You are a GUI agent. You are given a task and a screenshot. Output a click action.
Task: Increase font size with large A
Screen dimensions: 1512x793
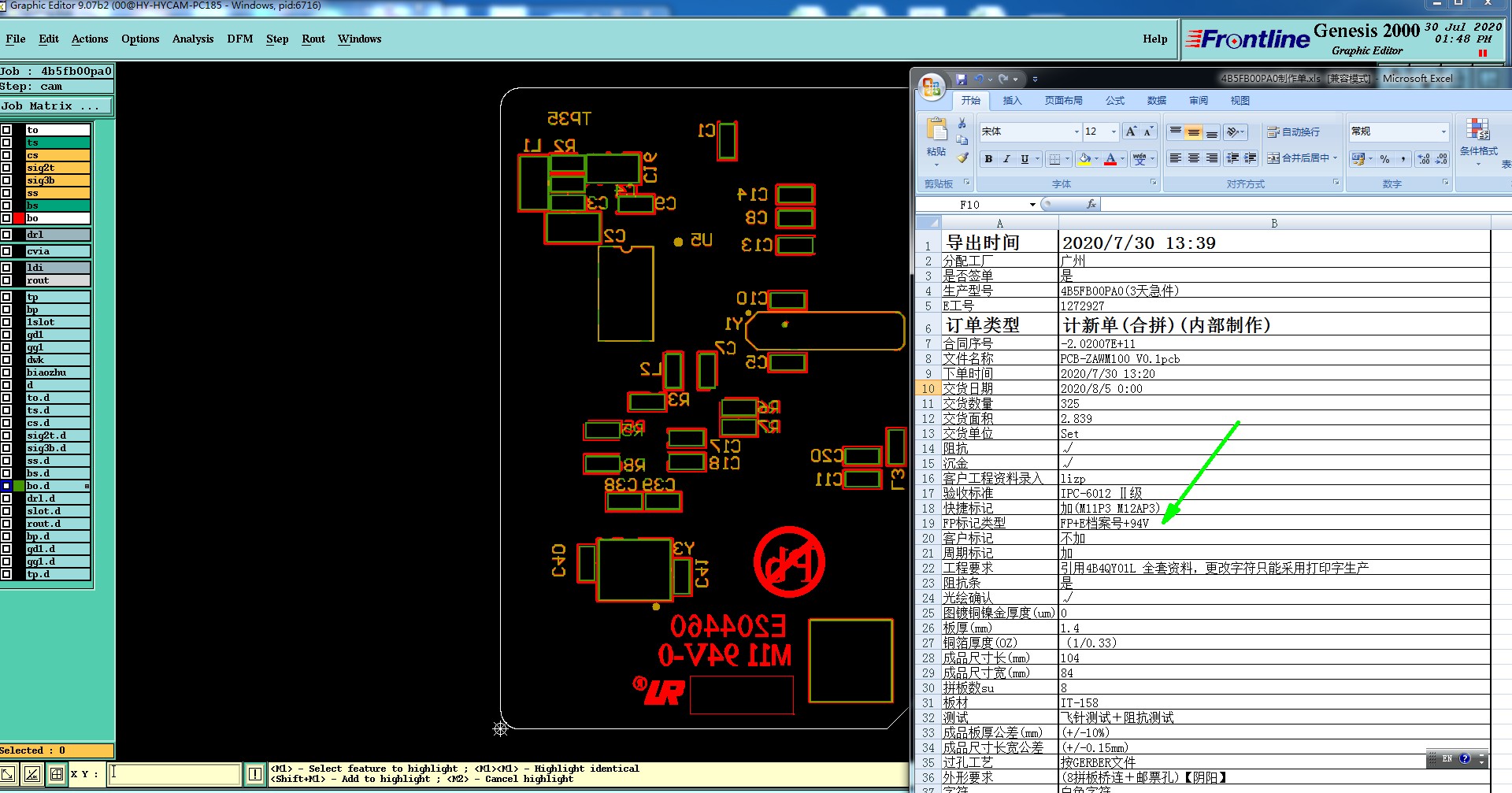point(1132,132)
